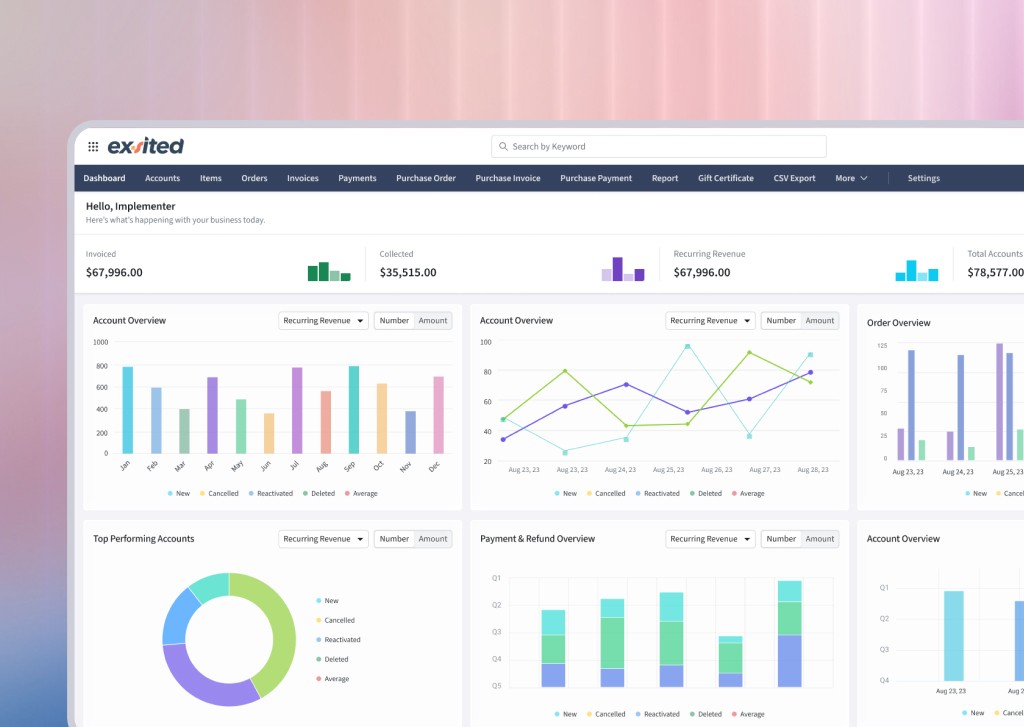Select Amount toggle in Payment & Refund Overview
The image size is (1024, 727).
pos(820,539)
